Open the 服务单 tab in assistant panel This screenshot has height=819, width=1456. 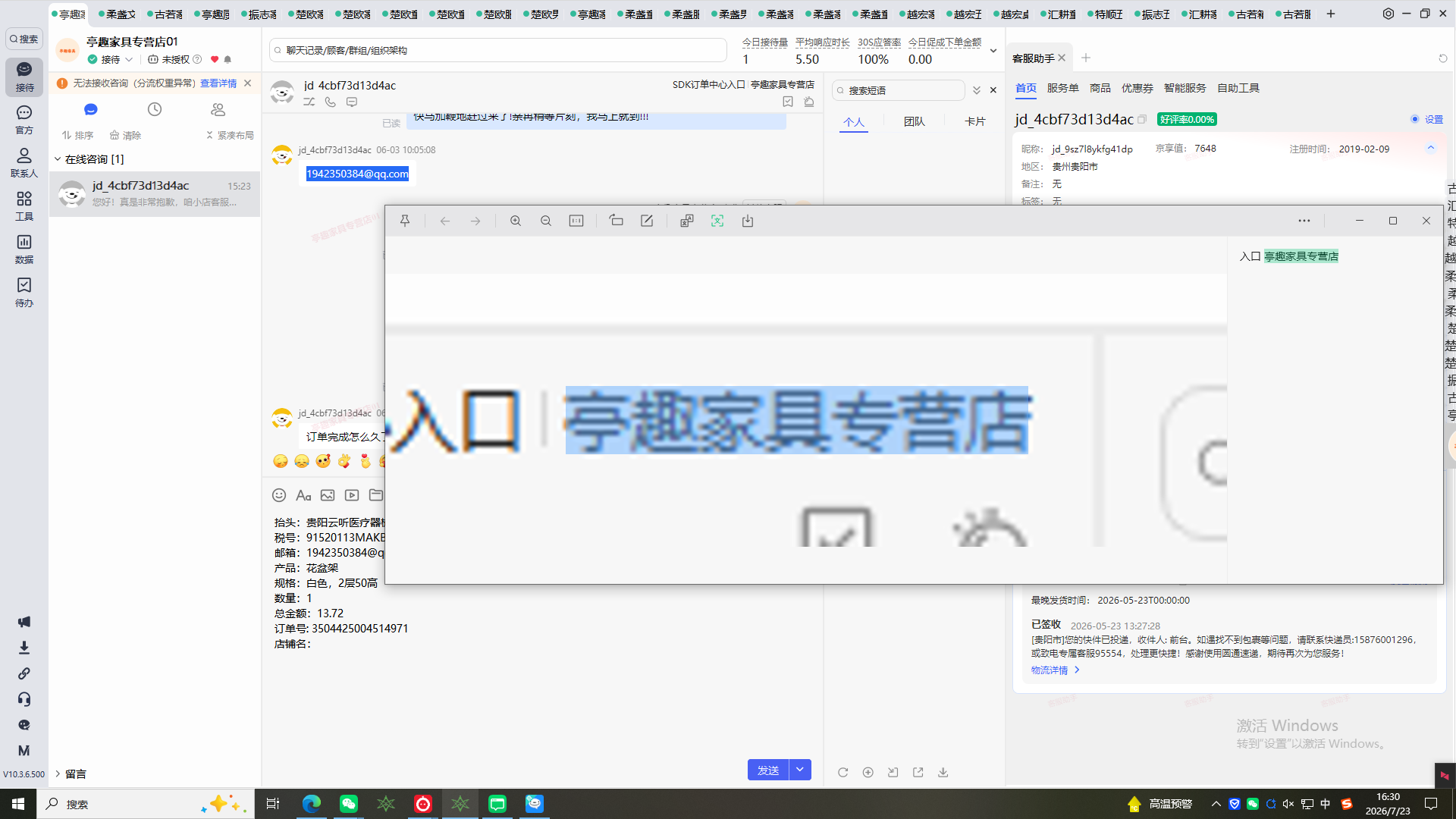click(1063, 88)
